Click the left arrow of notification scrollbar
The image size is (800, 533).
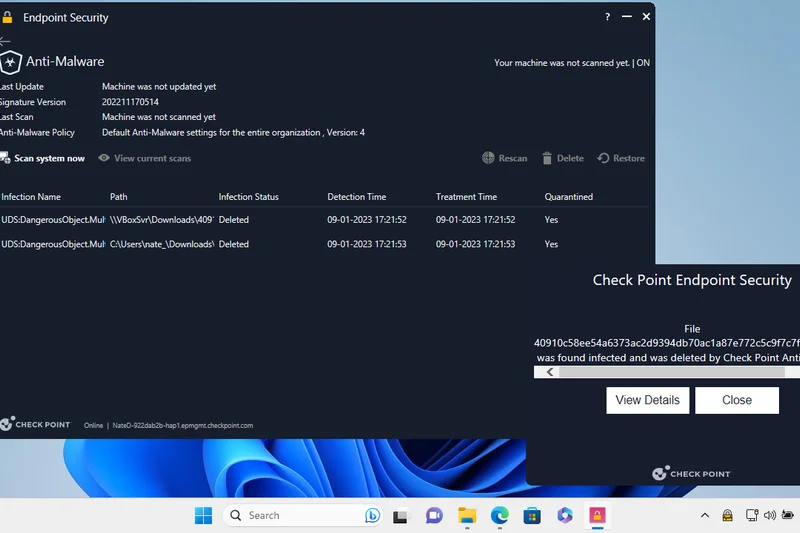pyautogui.click(x=549, y=372)
